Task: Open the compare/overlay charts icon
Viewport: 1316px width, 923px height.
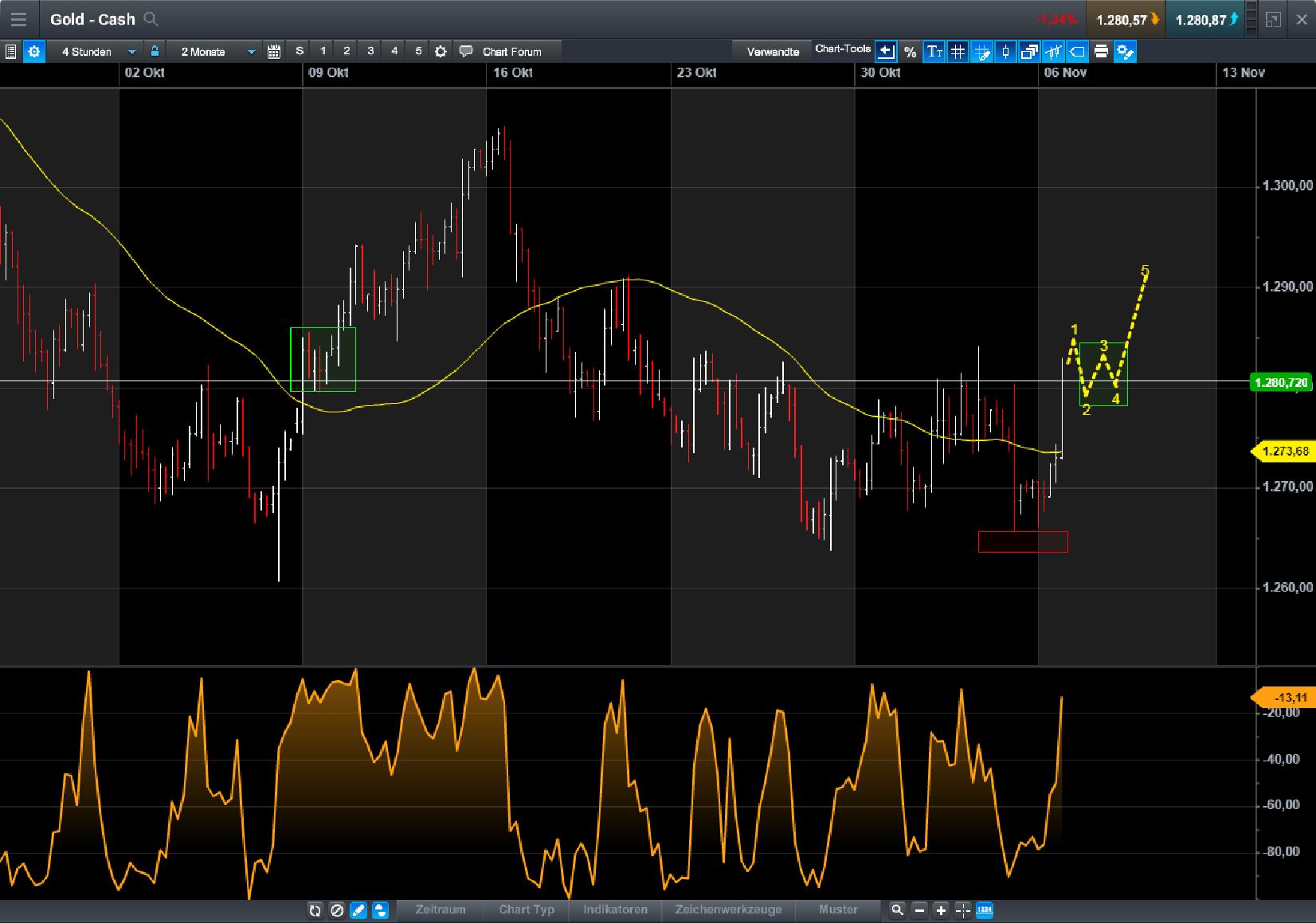Action: click(1028, 51)
